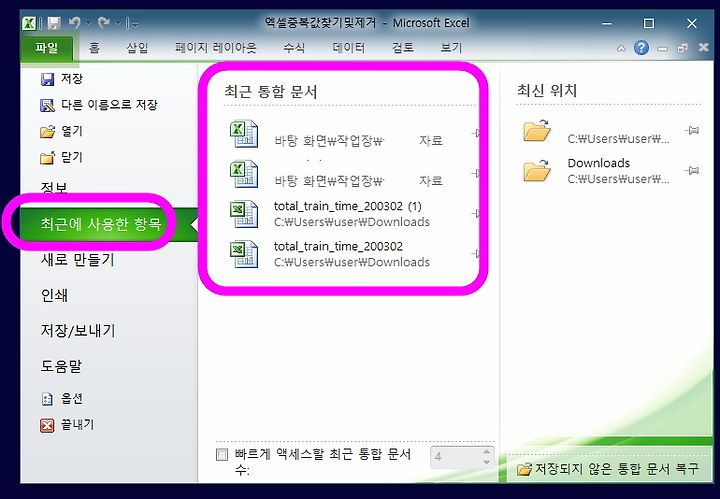Decrease the quick access workbook count
720x499 pixels.
point(487,462)
